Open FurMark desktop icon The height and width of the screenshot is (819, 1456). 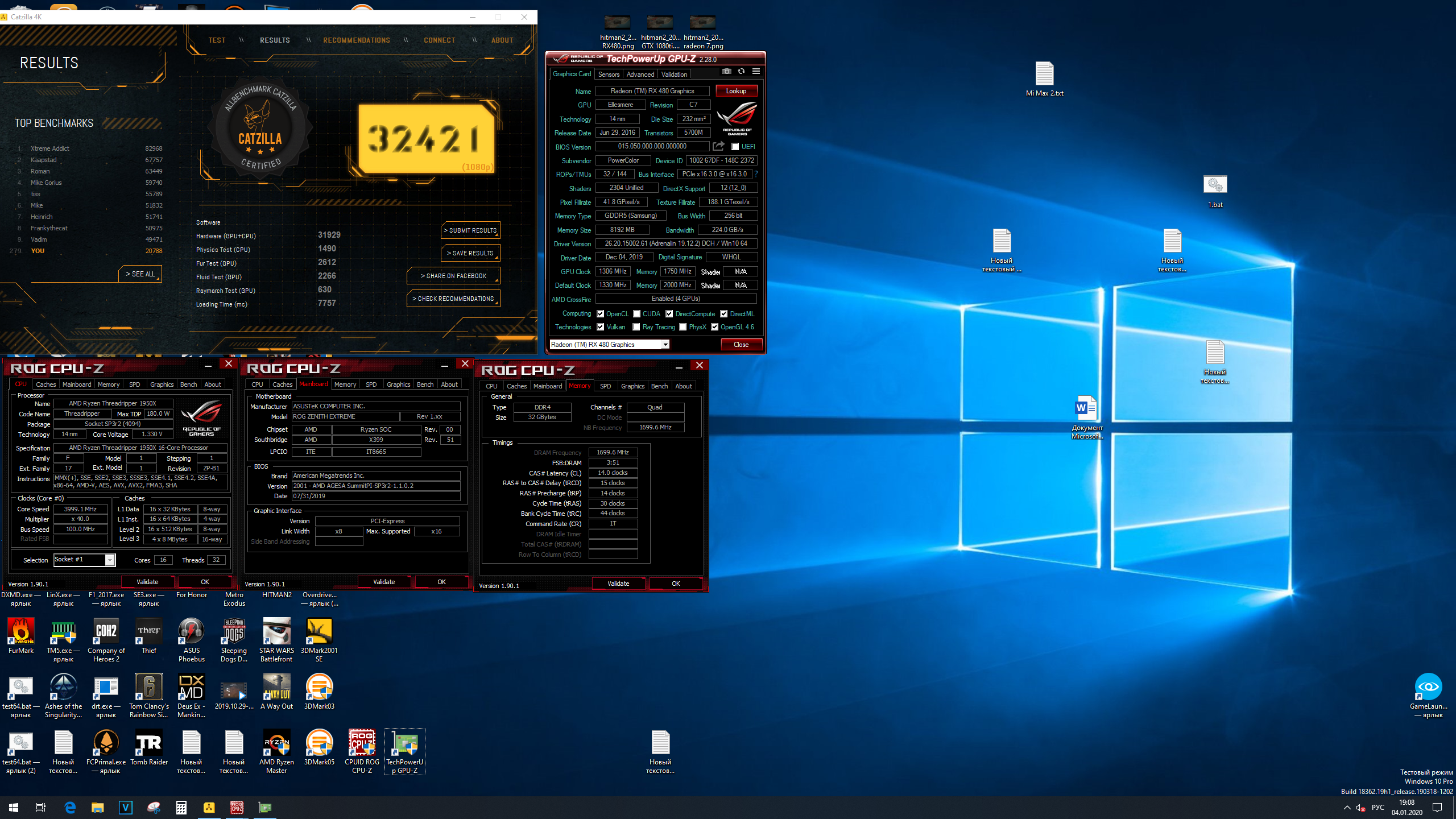click(21, 636)
